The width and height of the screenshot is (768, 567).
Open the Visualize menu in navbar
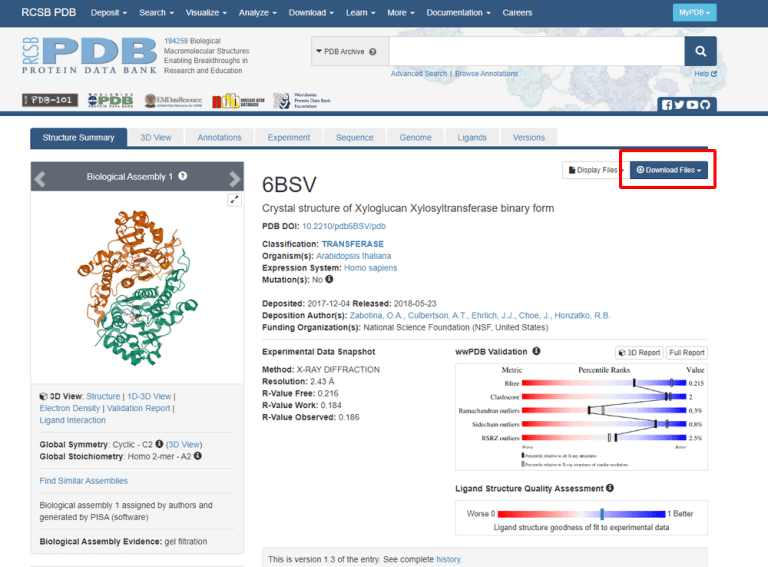point(205,13)
